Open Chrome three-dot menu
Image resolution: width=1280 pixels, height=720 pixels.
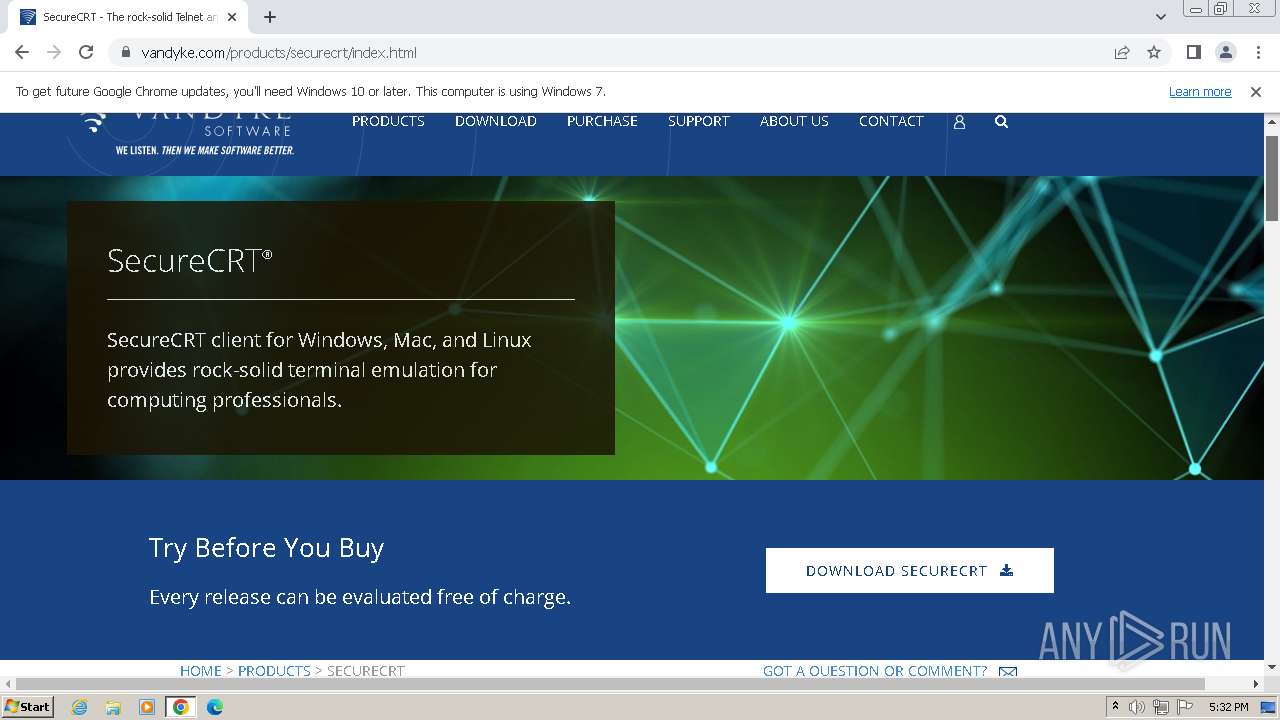1258,52
